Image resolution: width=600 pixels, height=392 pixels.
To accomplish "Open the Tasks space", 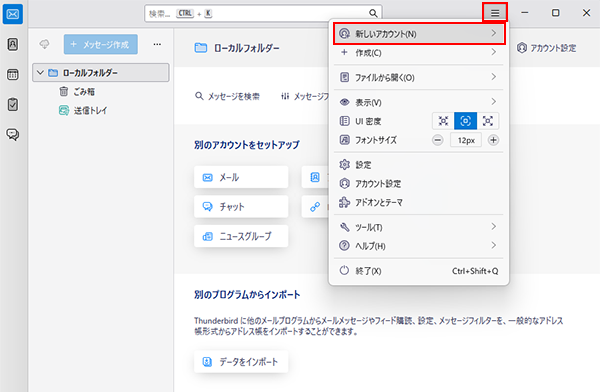I will 13,104.
